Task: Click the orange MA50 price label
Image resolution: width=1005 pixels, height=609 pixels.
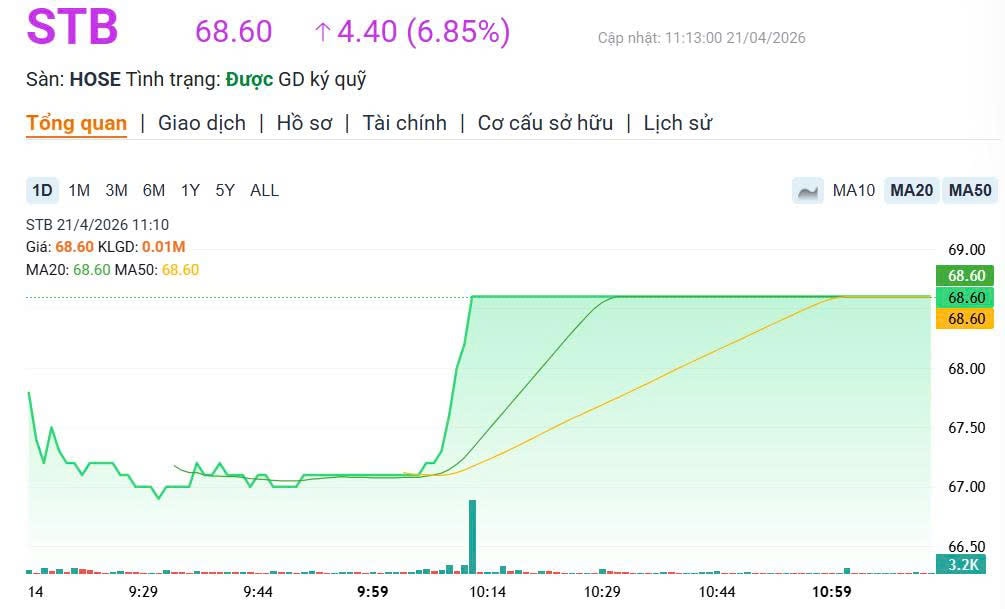Action: pos(967,319)
